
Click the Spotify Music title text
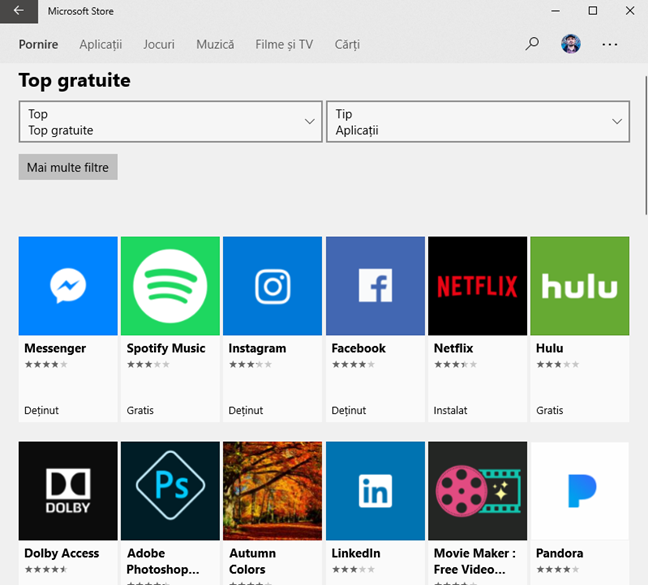166,348
